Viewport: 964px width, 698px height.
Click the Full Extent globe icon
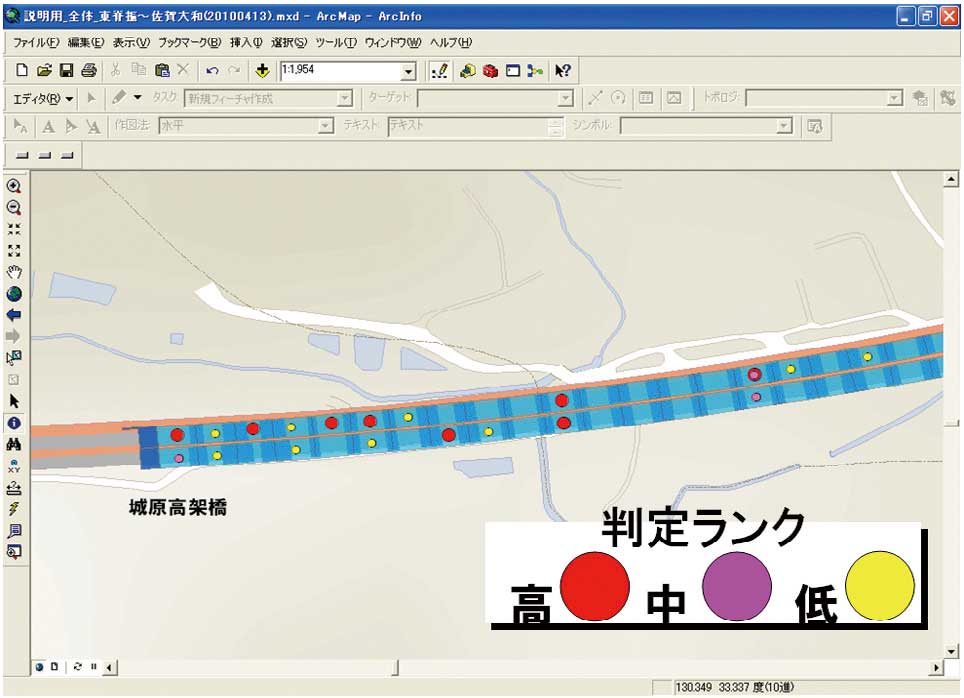[x=14, y=294]
